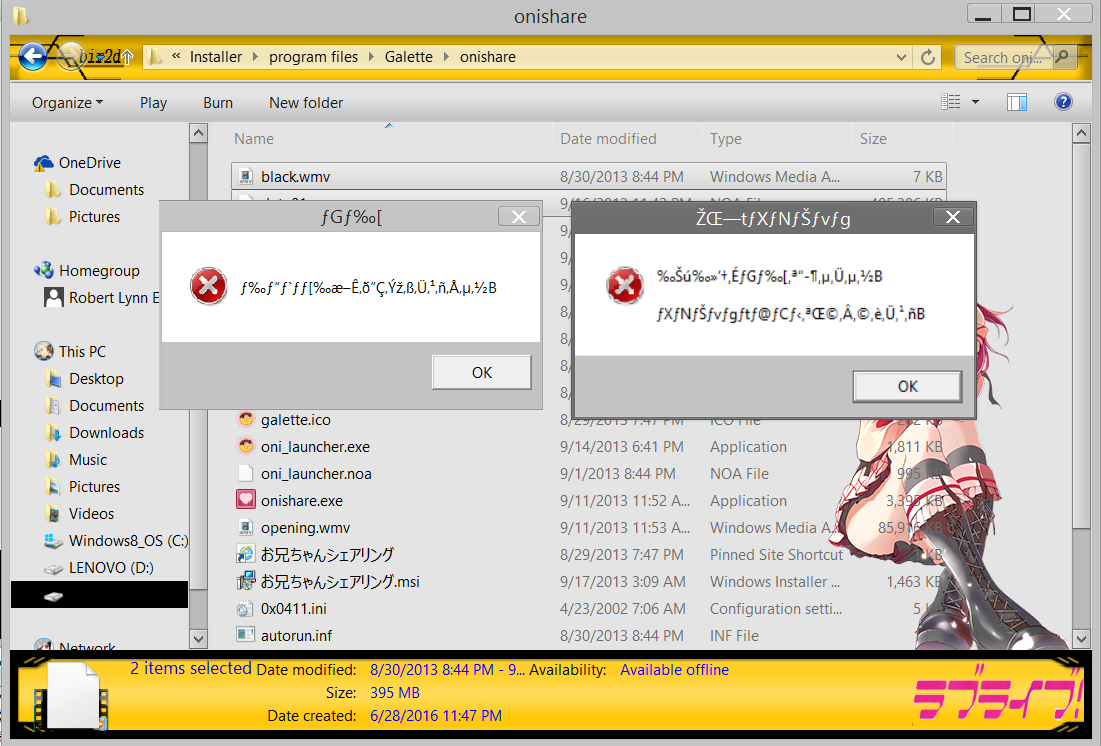This screenshot has width=1101, height=746.
Task: Click the Up one level arrow
Action: coord(127,57)
